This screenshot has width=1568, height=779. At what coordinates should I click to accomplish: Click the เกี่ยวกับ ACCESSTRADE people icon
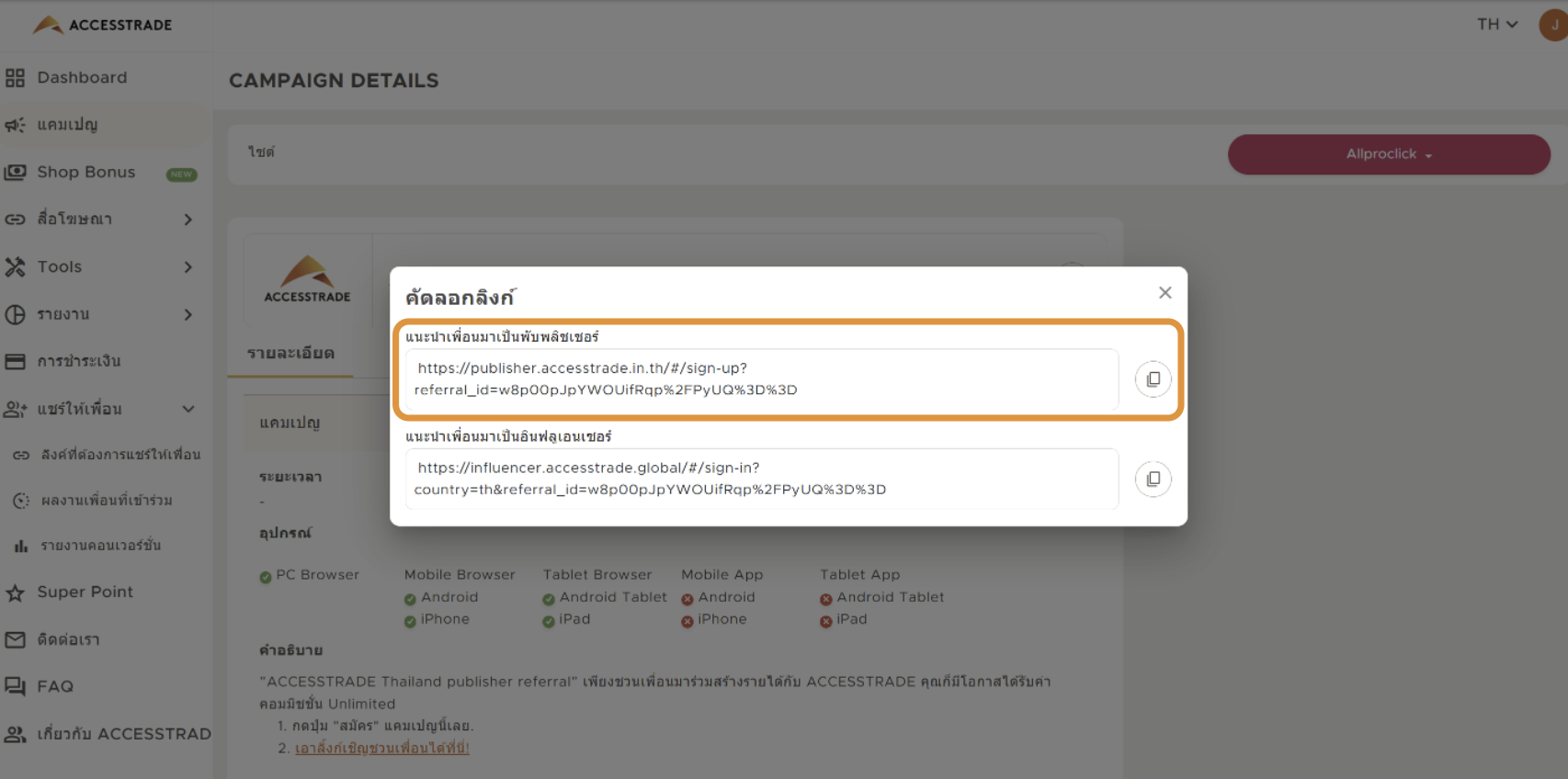(15, 734)
